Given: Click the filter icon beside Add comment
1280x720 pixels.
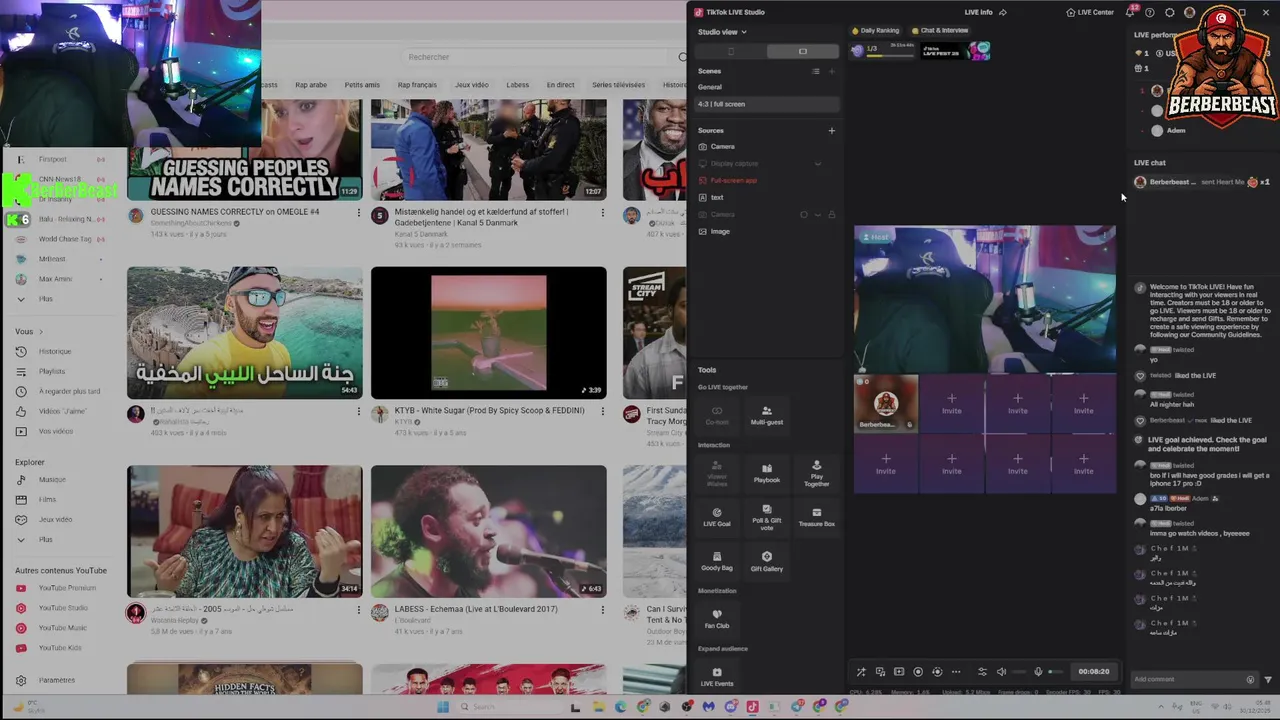Looking at the screenshot, I should coord(1268,680).
